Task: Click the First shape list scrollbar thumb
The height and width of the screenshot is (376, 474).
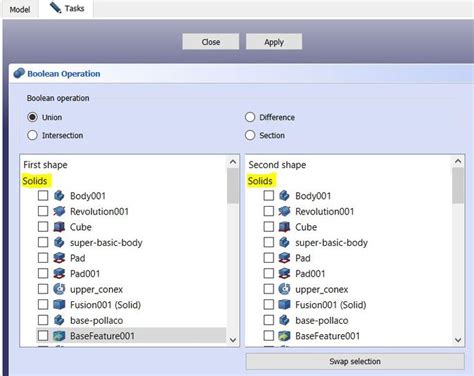Action: click(233, 185)
